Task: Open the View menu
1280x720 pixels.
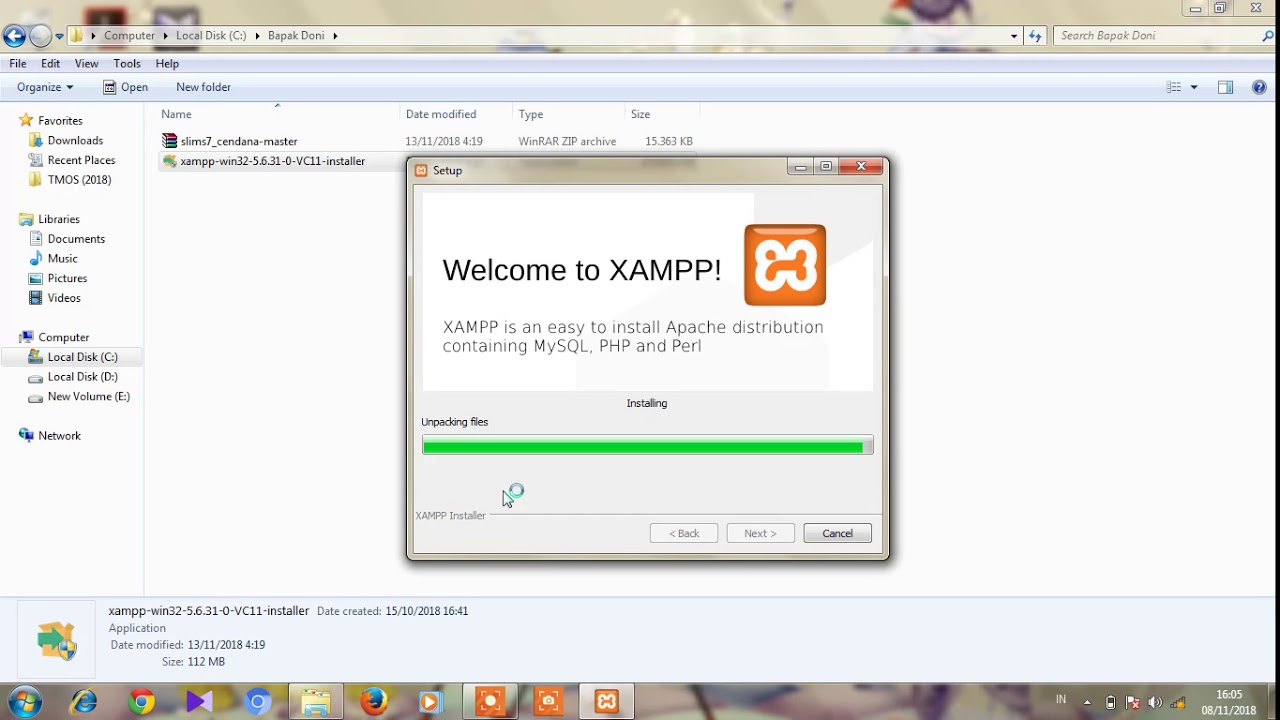Action: (x=87, y=63)
